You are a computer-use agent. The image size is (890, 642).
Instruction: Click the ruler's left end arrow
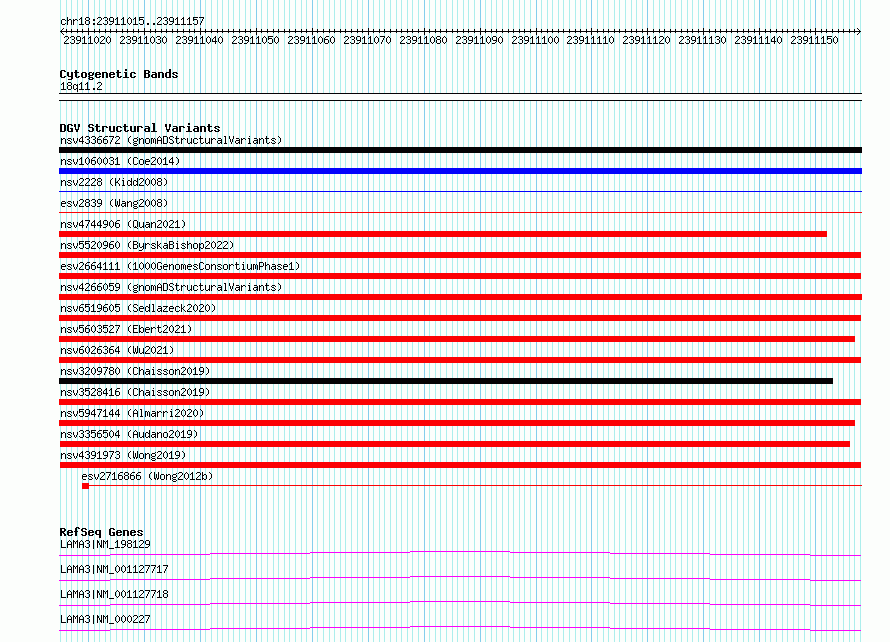click(x=62, y=31)
